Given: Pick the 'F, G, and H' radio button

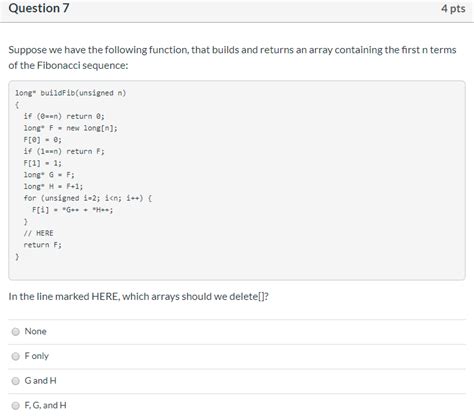Looking at the screenshot, I should pyautogui.click(x=15, y=406).
